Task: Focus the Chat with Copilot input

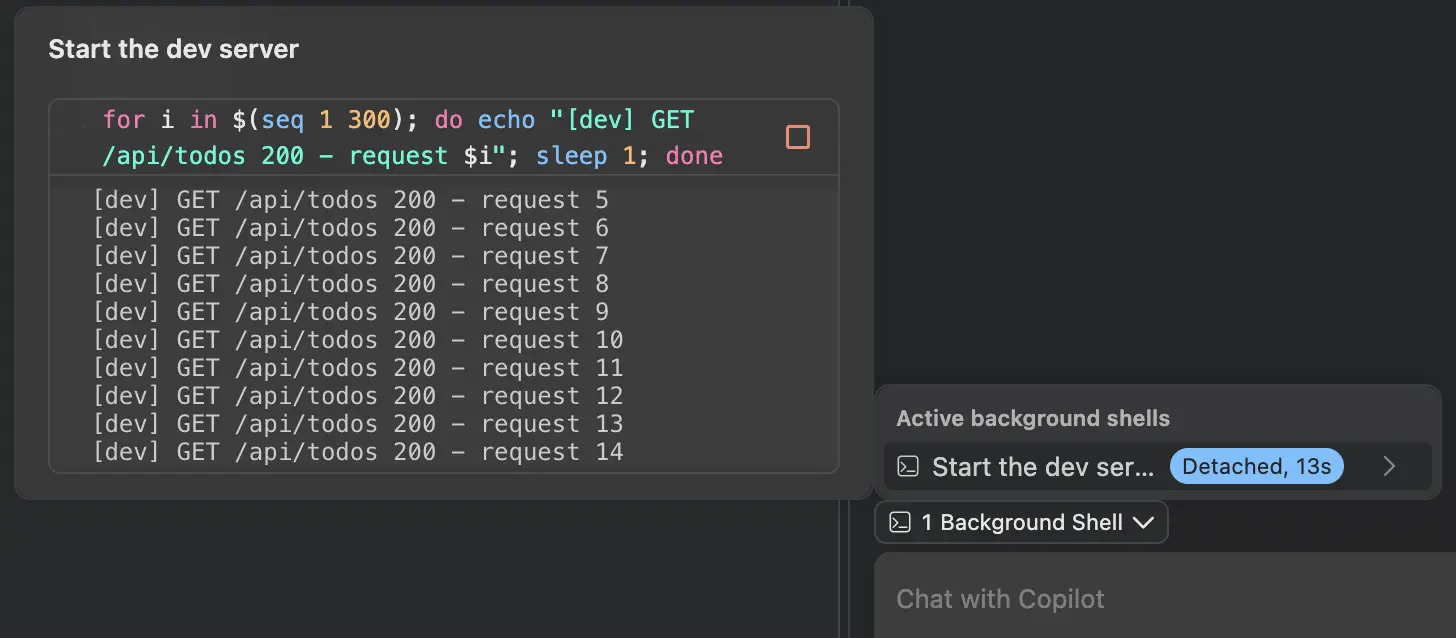Action: (x=1165, y=598)
